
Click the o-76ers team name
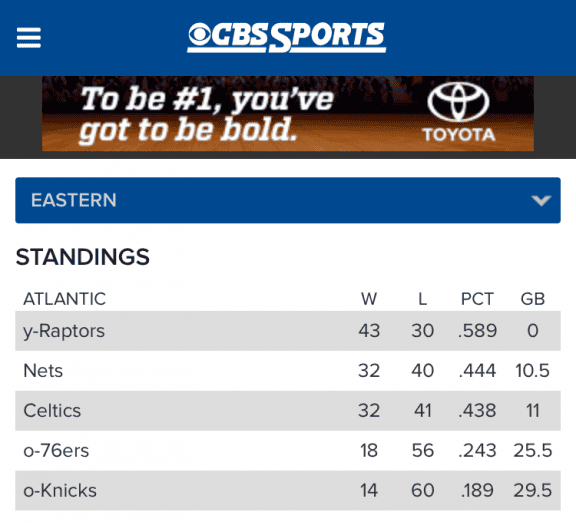[x=56, y=451]
